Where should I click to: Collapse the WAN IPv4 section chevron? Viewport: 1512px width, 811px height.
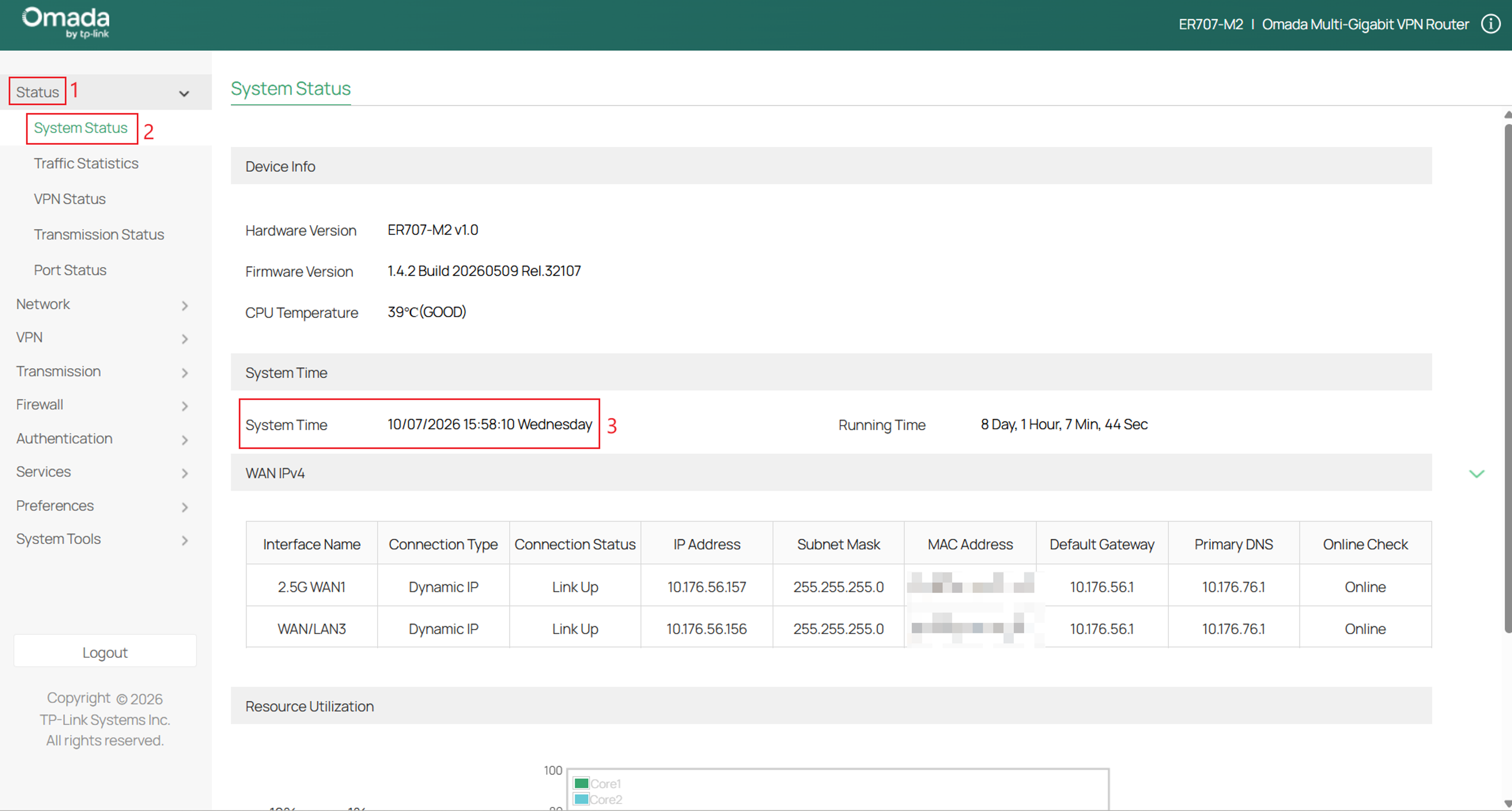point(1476,474)
